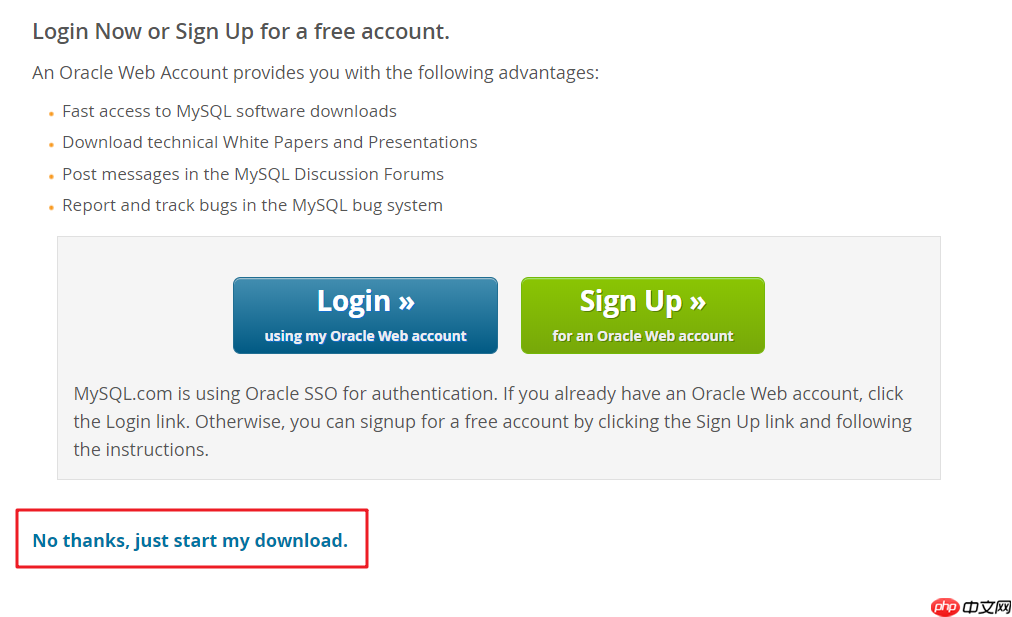Click the Login Now or Sign Up heading
The image size is (1012, 617).
tap(240, 31)
